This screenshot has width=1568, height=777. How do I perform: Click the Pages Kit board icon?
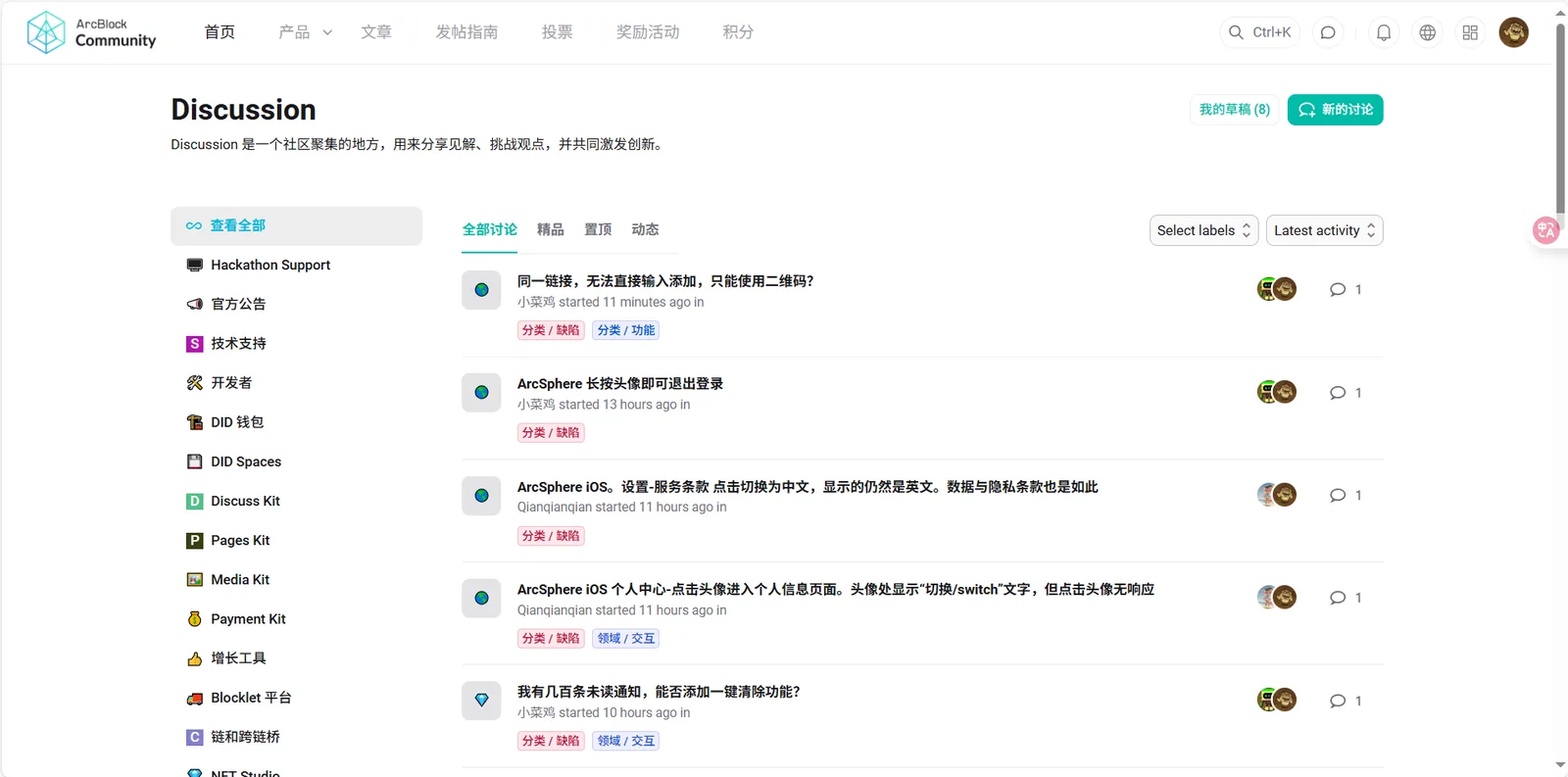194,540
